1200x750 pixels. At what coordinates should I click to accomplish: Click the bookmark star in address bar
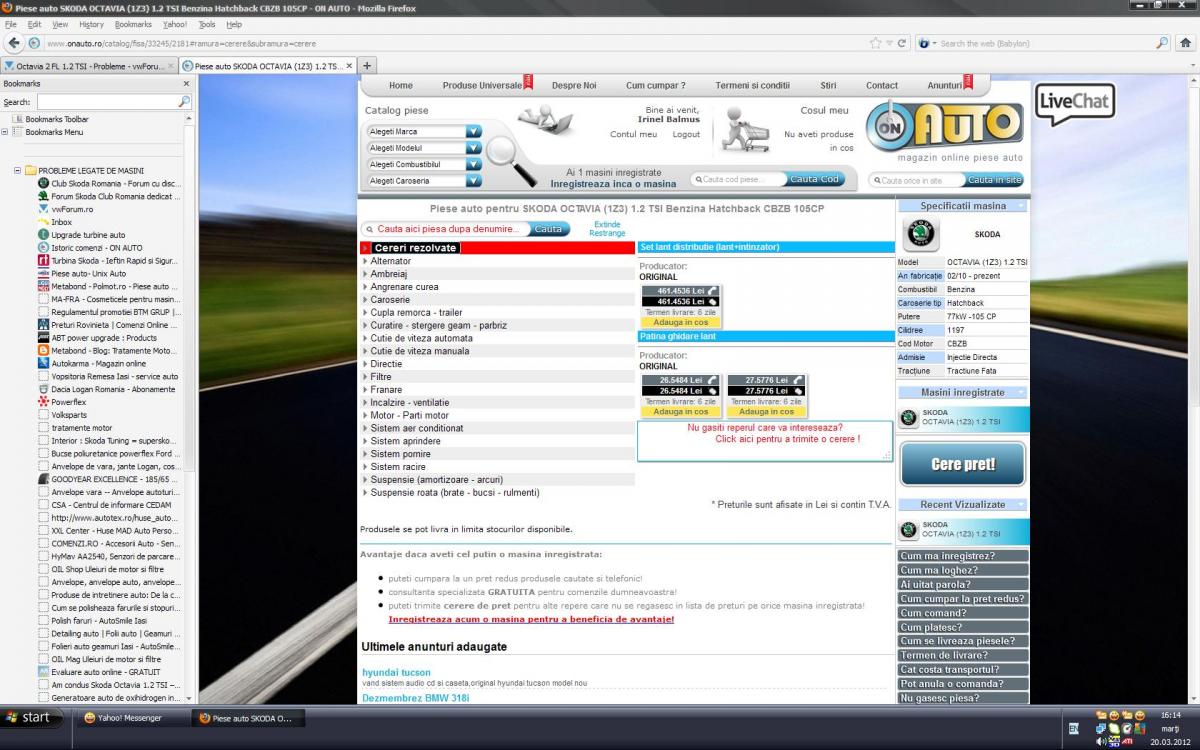click(x=875, y=43)
